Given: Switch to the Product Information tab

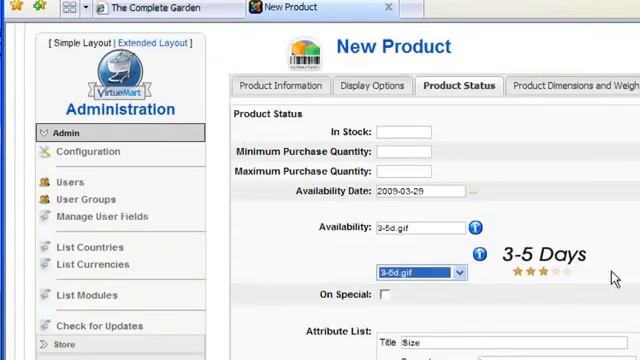Looking at the screenshot, I should (281, 86).
